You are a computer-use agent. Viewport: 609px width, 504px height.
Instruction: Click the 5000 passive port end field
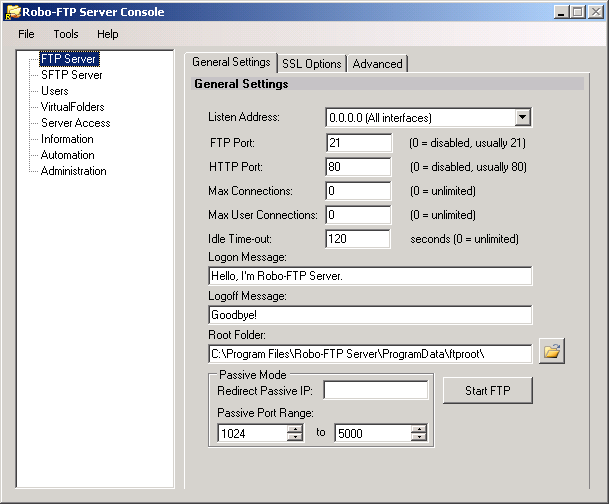pos(373,433)
